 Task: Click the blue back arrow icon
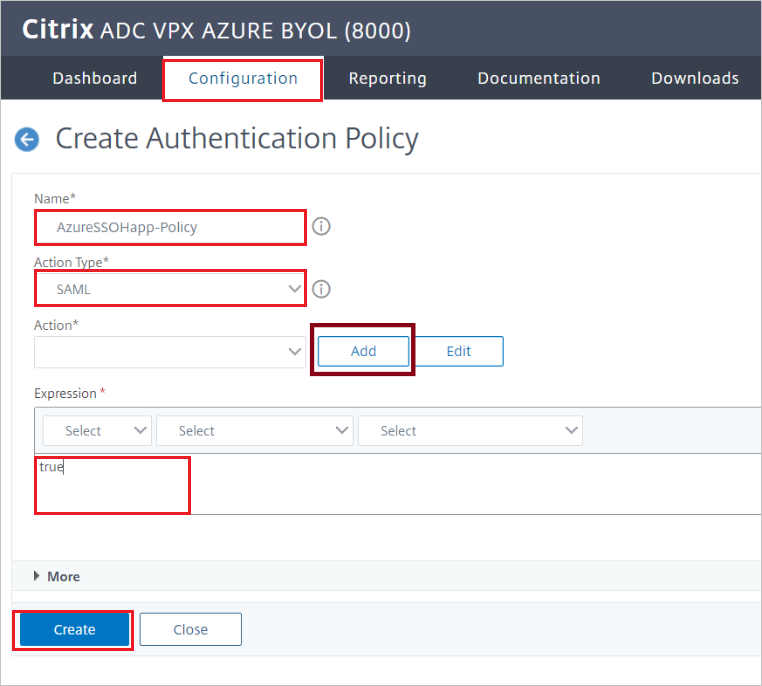click(27, 140)
